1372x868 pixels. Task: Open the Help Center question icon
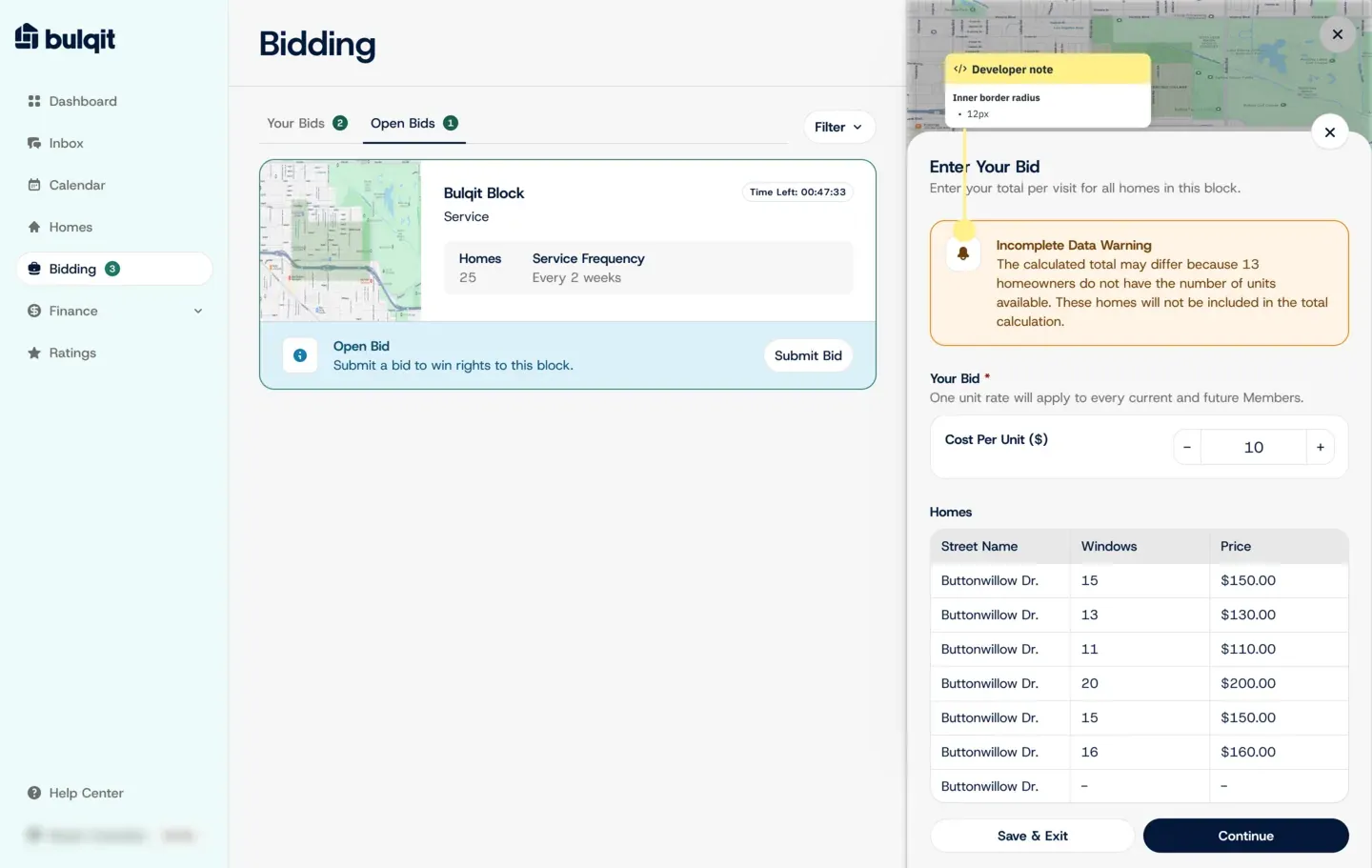(x=34, y=793)
